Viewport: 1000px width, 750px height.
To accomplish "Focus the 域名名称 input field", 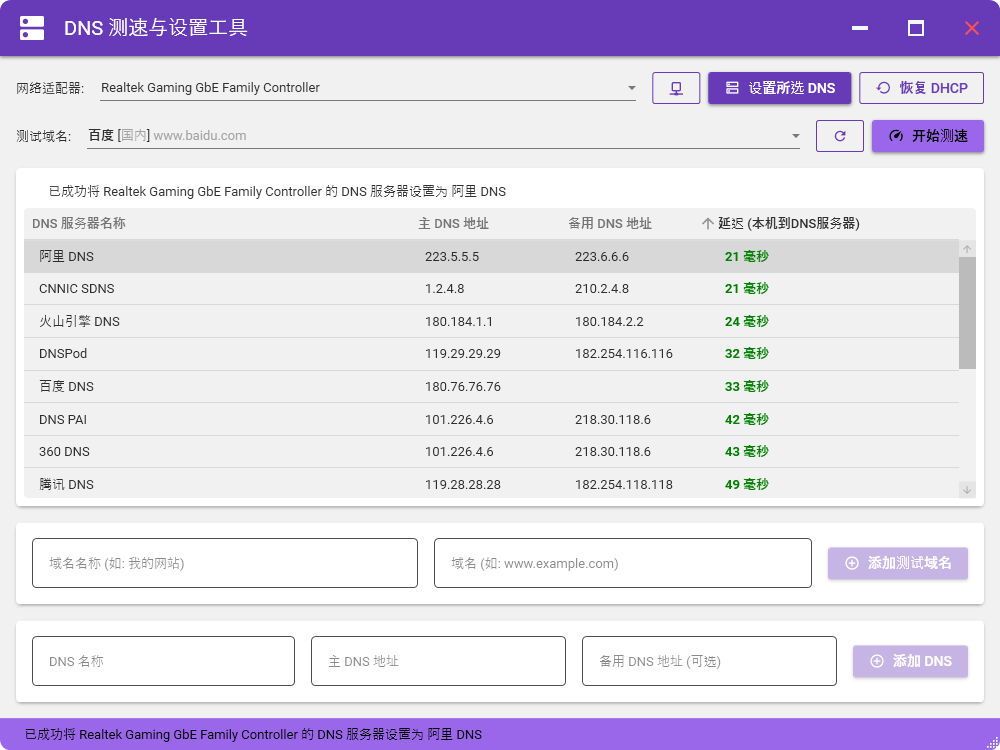I will 225,563.
